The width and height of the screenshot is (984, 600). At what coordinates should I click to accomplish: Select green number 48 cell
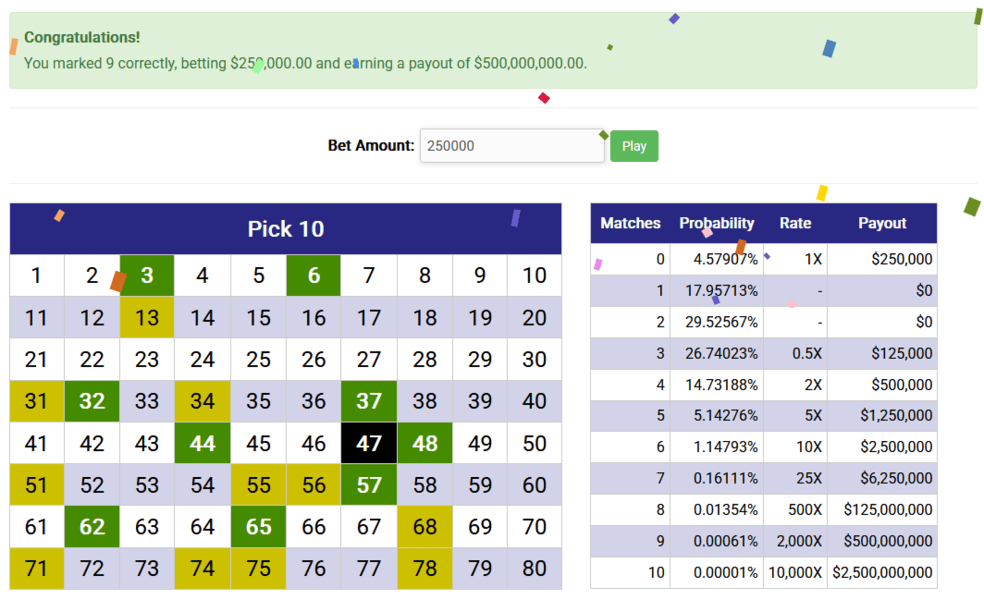click(424, 443)
